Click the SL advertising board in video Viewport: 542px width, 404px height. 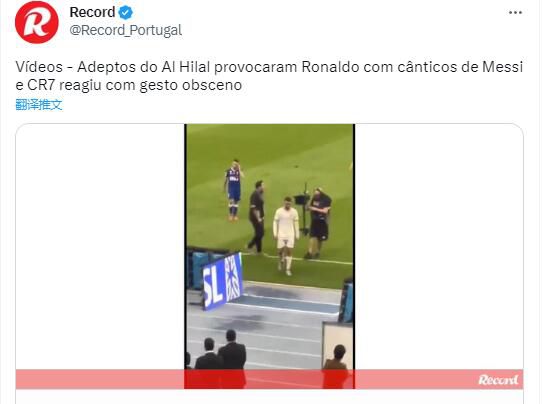tap(223, 281)
